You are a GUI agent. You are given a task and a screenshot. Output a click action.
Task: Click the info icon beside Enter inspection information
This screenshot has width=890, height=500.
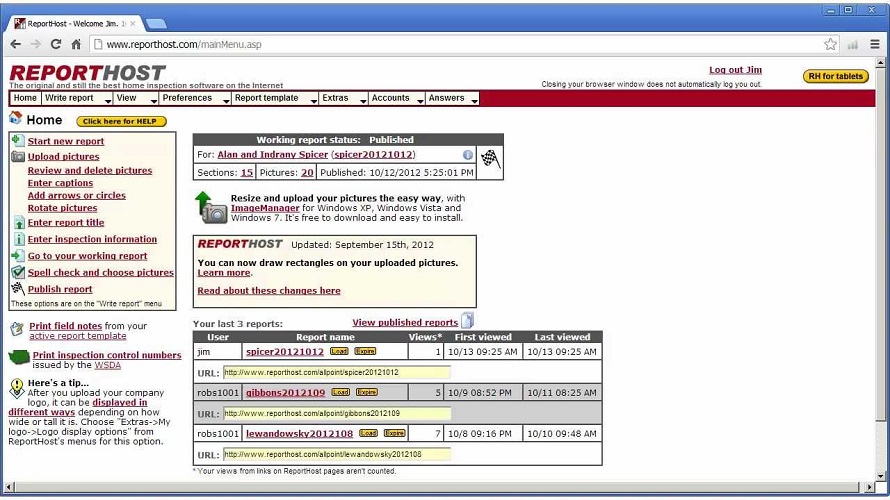point(18,239)
